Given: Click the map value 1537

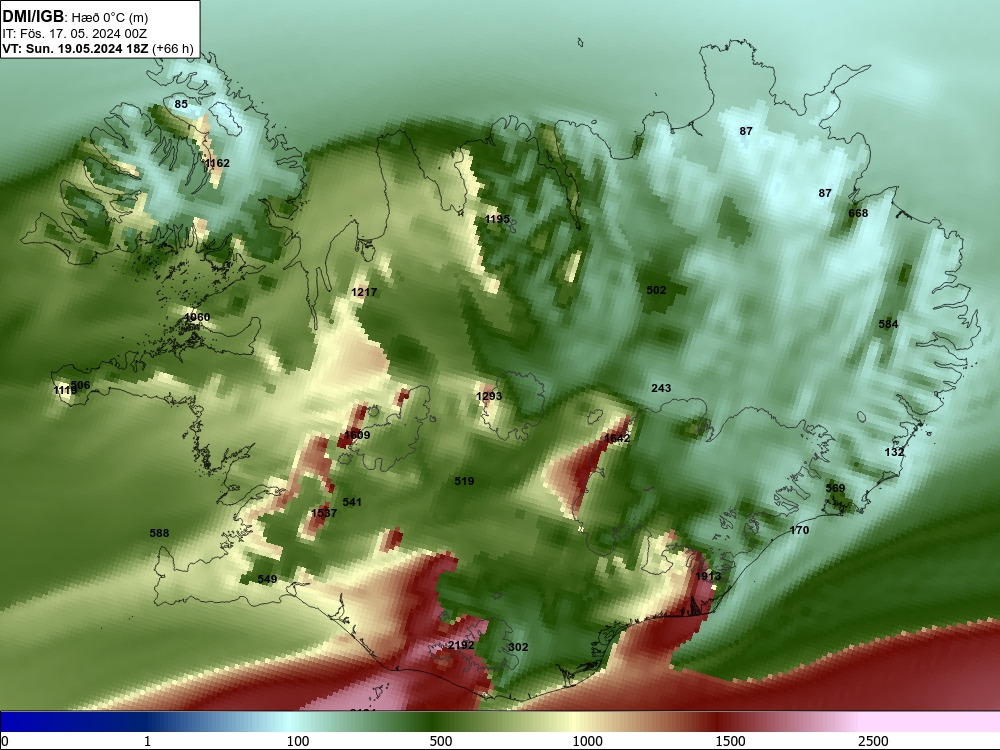Looking at the screenshot, I should (x=324, y=513).
